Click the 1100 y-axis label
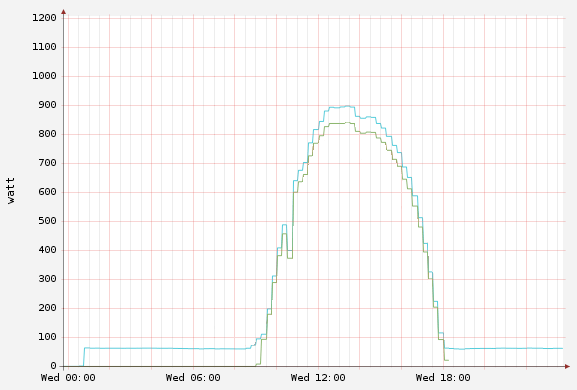The image size is (577, 390). [x=44, y=47]
